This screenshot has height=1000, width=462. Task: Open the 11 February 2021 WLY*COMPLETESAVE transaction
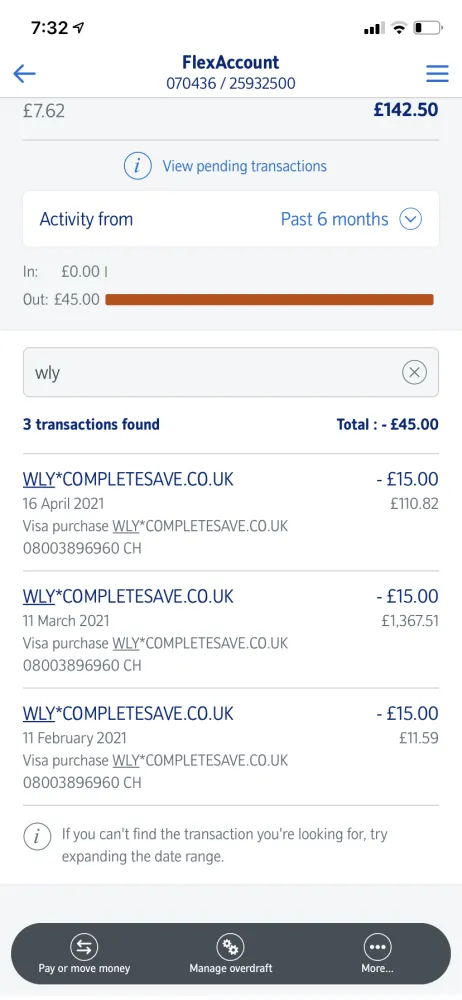tap(231, 747)
